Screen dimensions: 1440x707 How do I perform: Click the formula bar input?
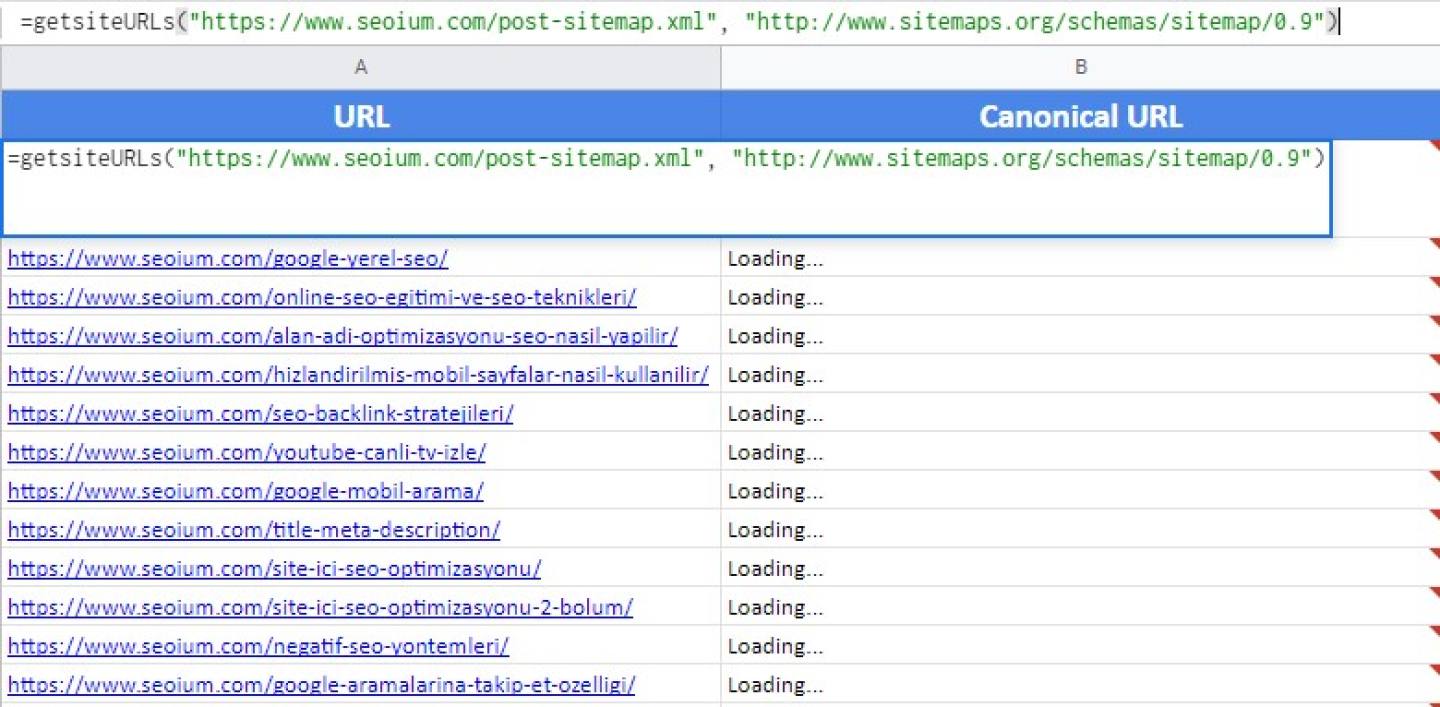(x=720, y=22)
